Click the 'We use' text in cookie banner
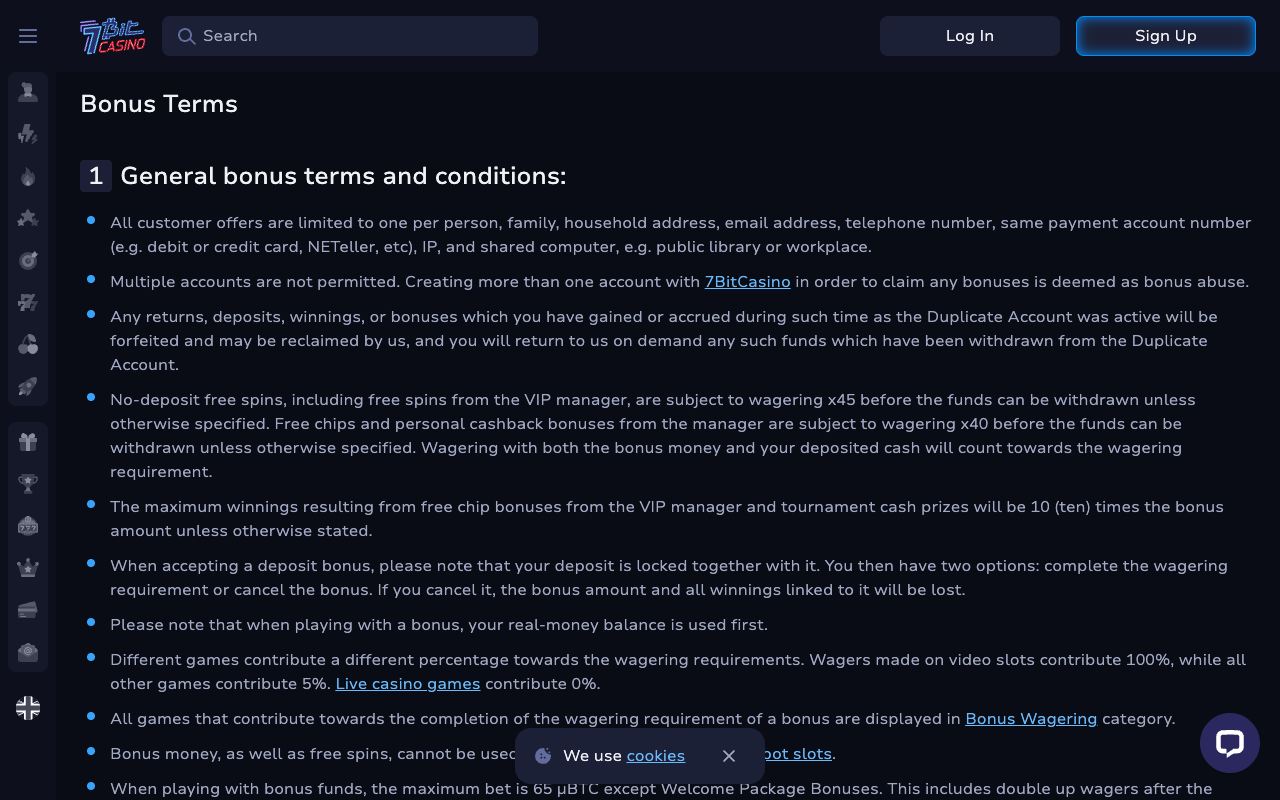 click(x=592, y=756)
